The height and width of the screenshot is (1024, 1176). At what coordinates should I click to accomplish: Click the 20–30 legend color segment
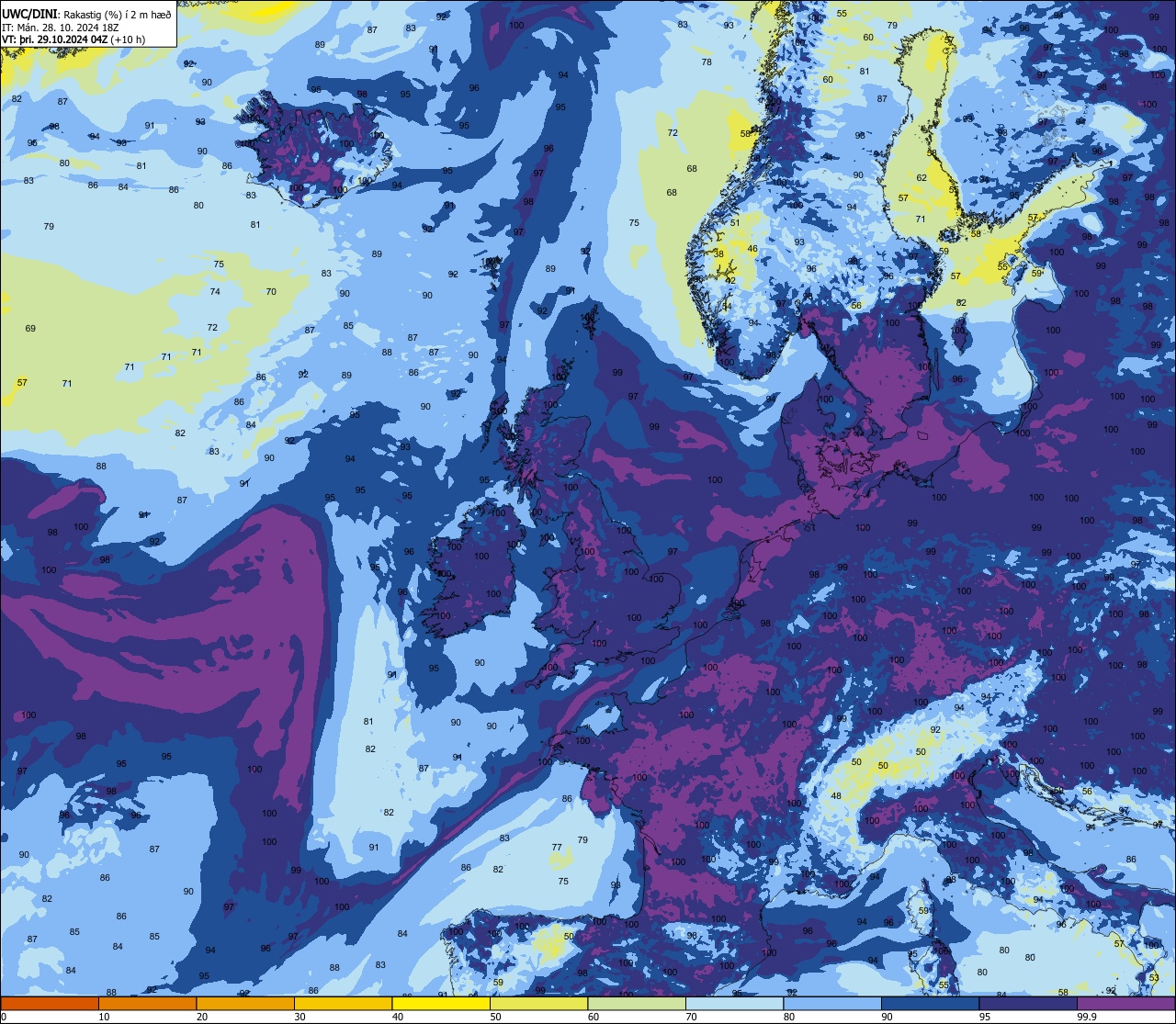[245, 1003]
